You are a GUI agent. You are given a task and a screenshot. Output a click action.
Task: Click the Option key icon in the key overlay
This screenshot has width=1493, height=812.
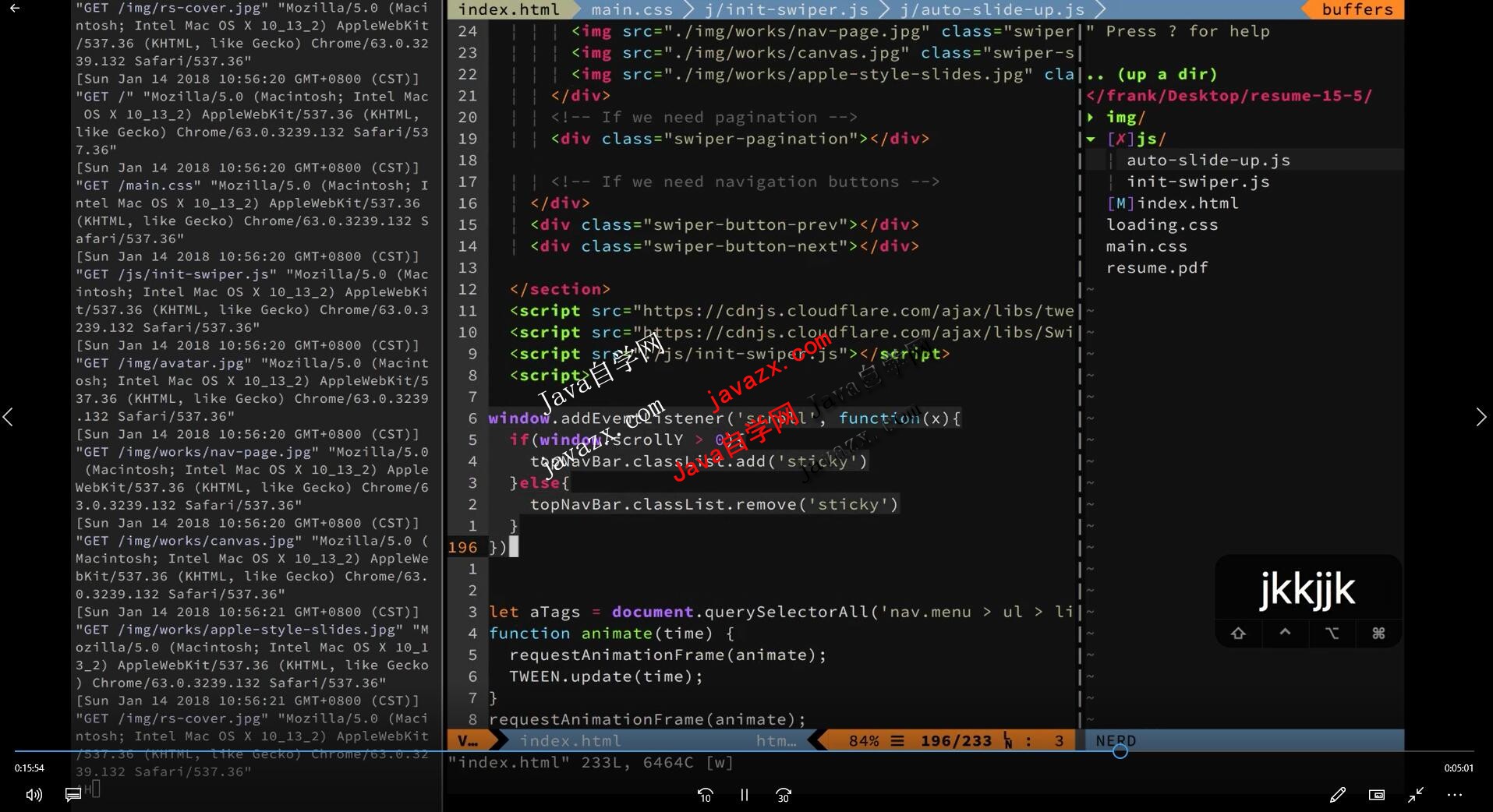coord(1332,634)
